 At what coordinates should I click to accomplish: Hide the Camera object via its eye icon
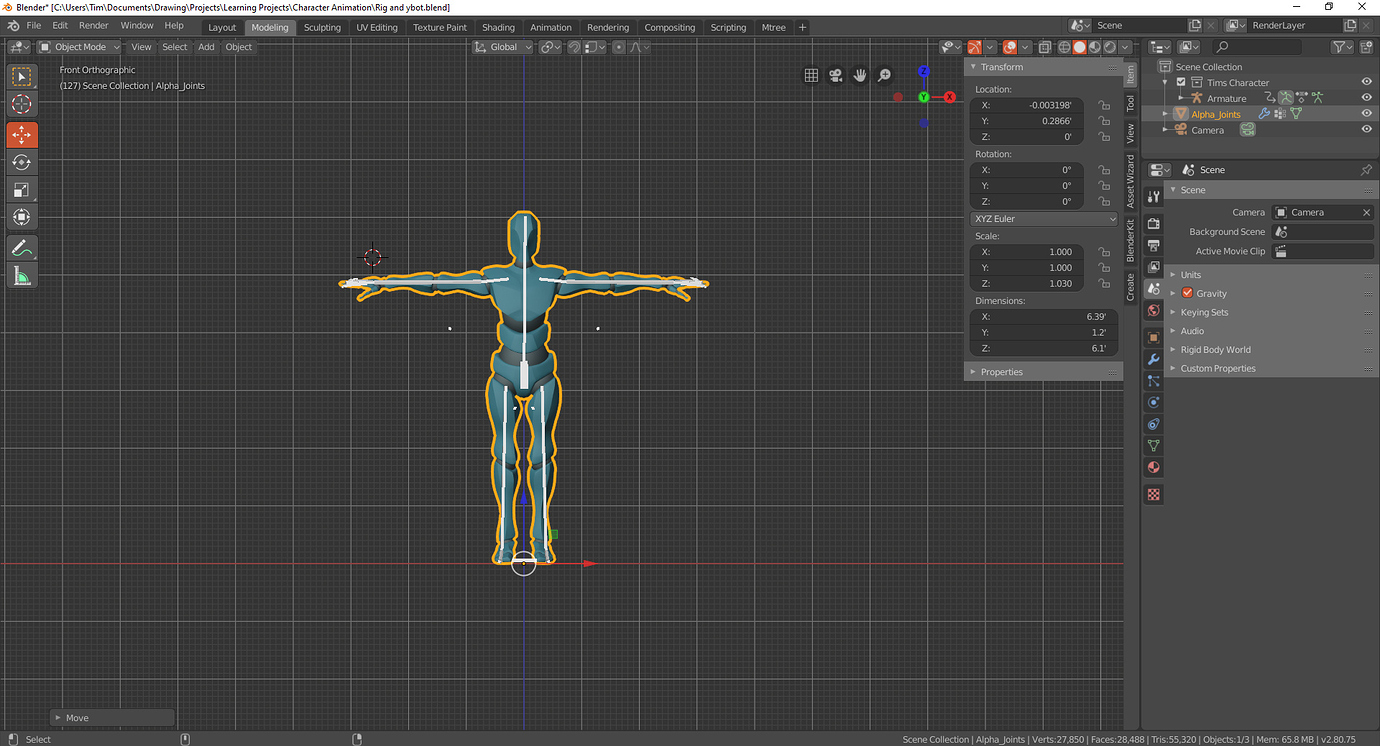pyautogui.click(x=1365, y=129)
